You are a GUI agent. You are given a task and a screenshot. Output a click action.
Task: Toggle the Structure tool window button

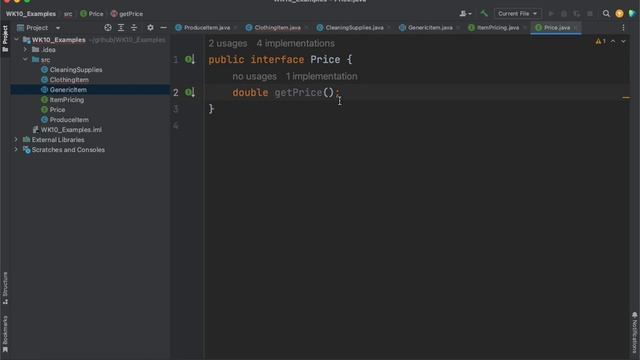point(5,288)
